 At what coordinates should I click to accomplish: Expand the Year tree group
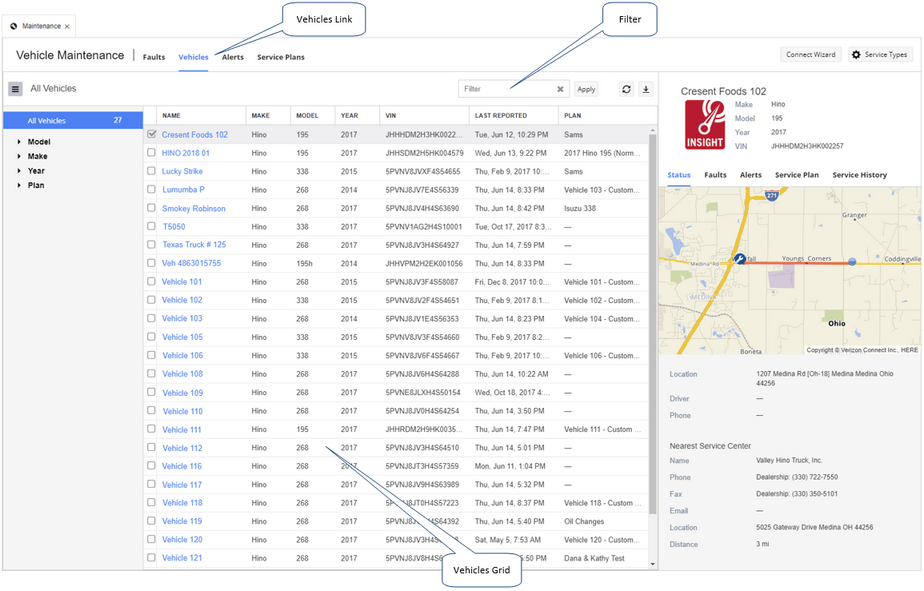pyautogui.click(x=19, y=171)
